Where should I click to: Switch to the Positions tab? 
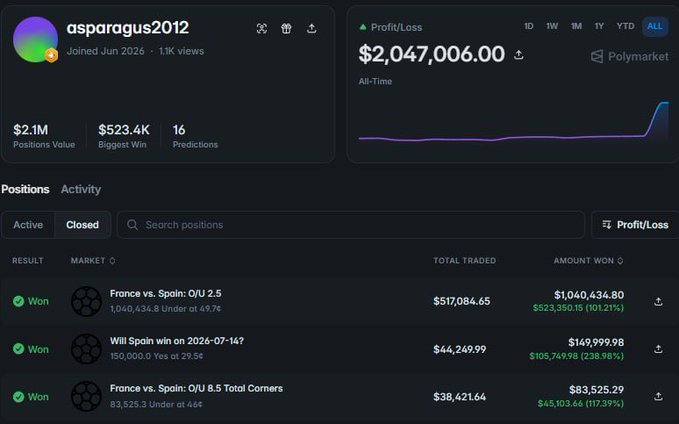[x=25, y=189]
